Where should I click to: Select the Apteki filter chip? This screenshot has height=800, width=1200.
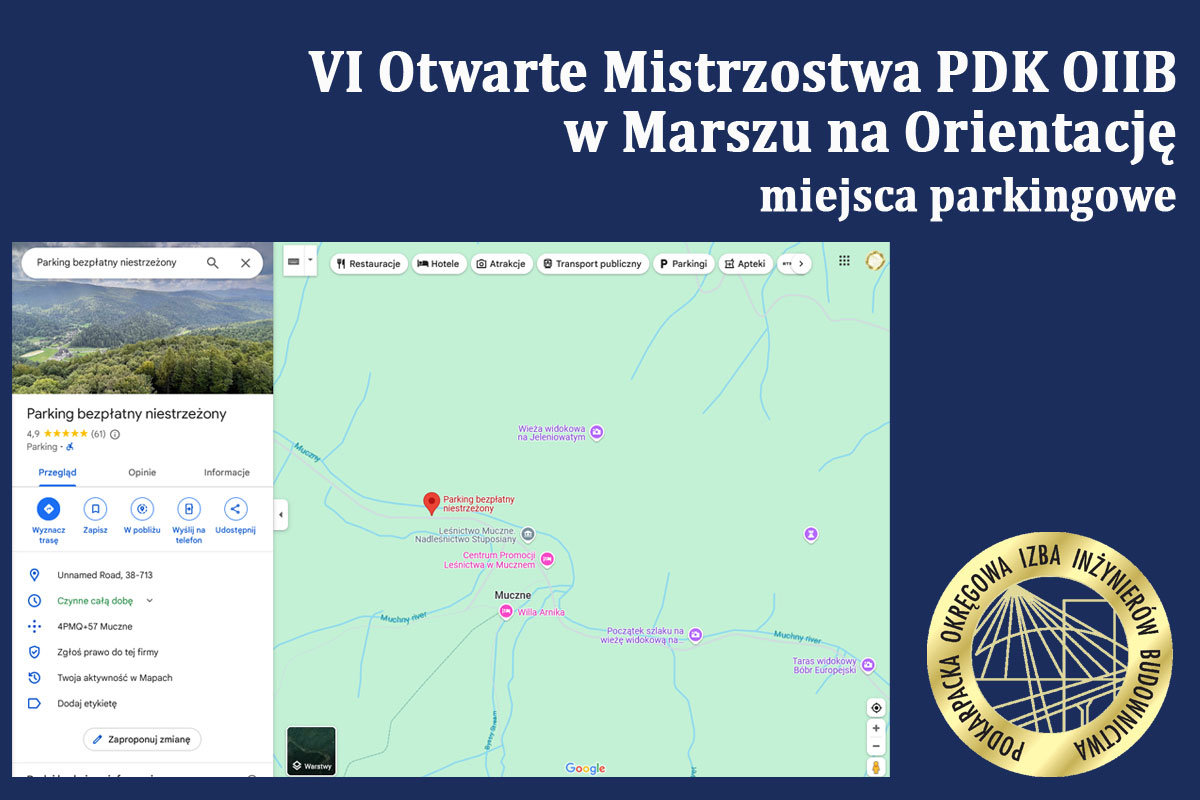point(745,264)
